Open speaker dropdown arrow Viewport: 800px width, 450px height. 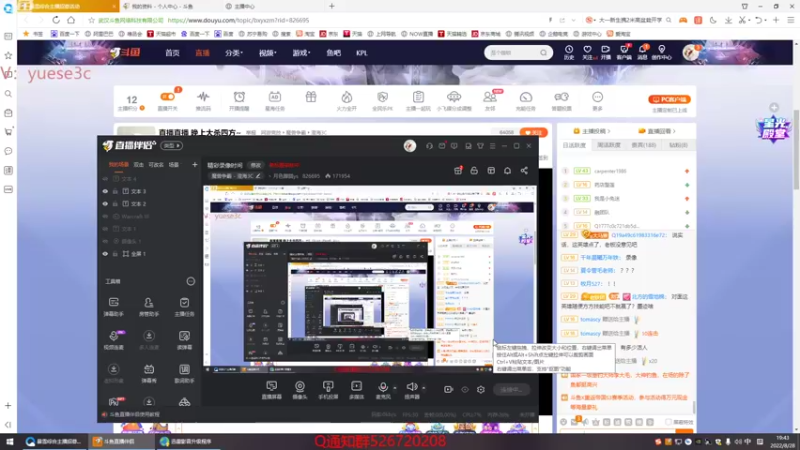point(423,388)
